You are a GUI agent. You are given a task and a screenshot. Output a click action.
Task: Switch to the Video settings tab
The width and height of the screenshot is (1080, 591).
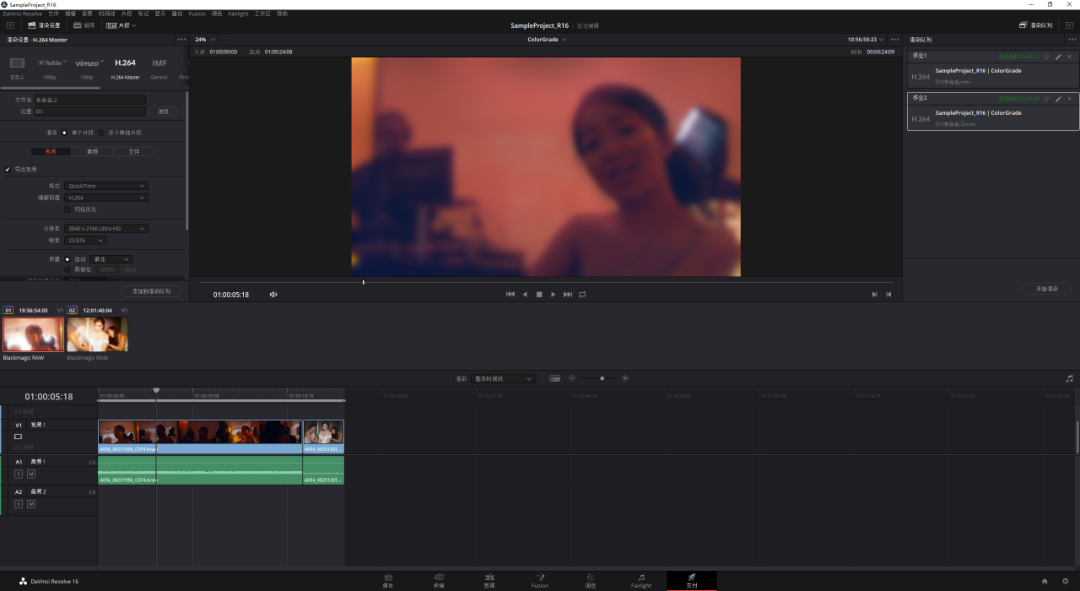50,152
